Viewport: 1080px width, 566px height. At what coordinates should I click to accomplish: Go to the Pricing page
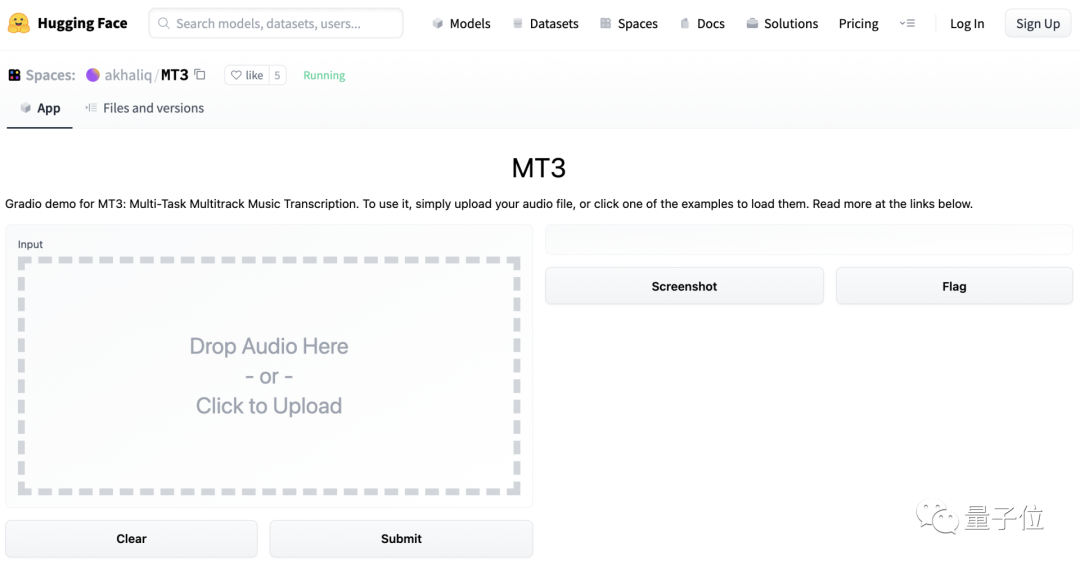click(858, 23)
